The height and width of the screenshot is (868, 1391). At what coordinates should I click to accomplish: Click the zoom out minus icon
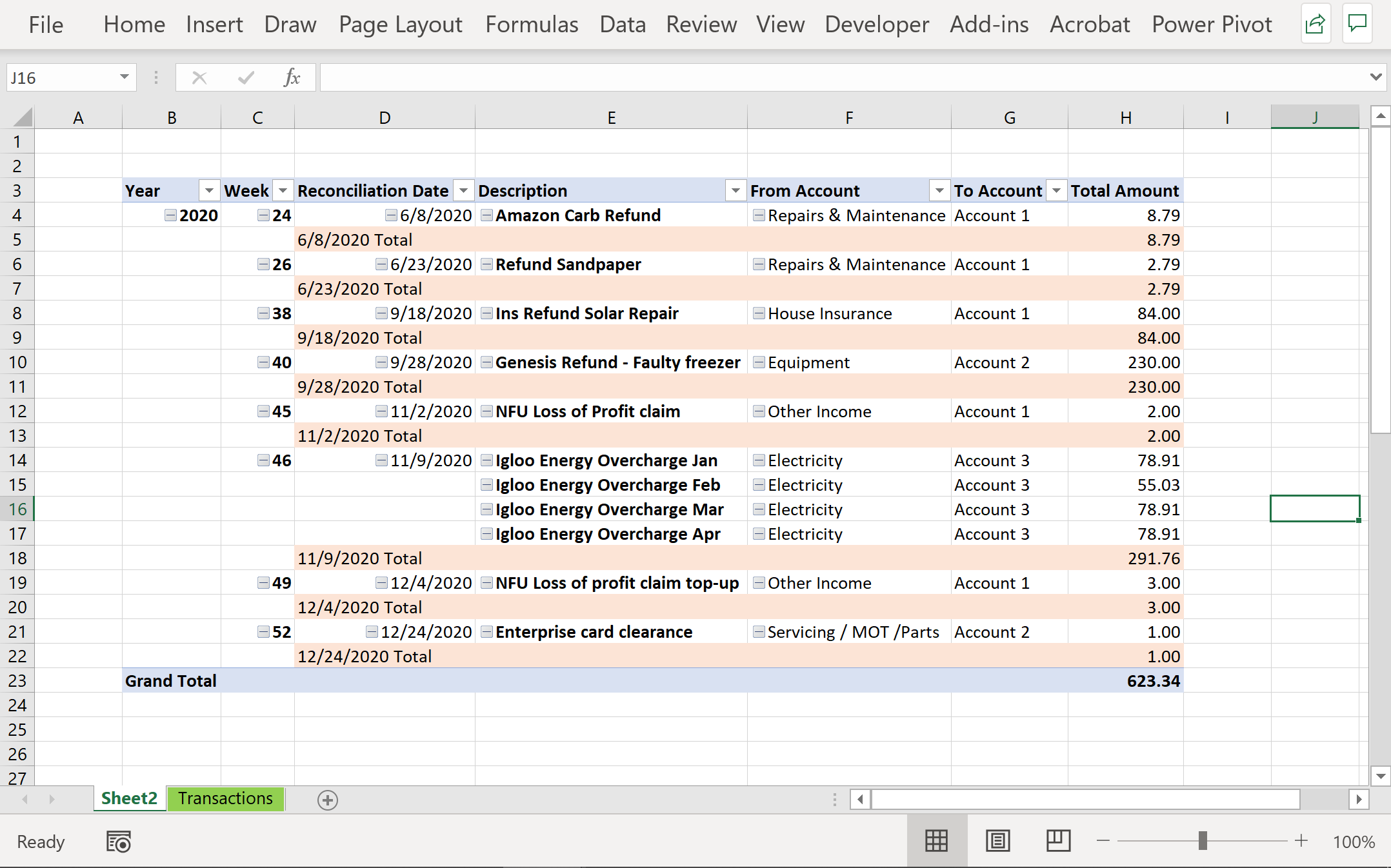pyautogui.click(x=1103, y=841)
